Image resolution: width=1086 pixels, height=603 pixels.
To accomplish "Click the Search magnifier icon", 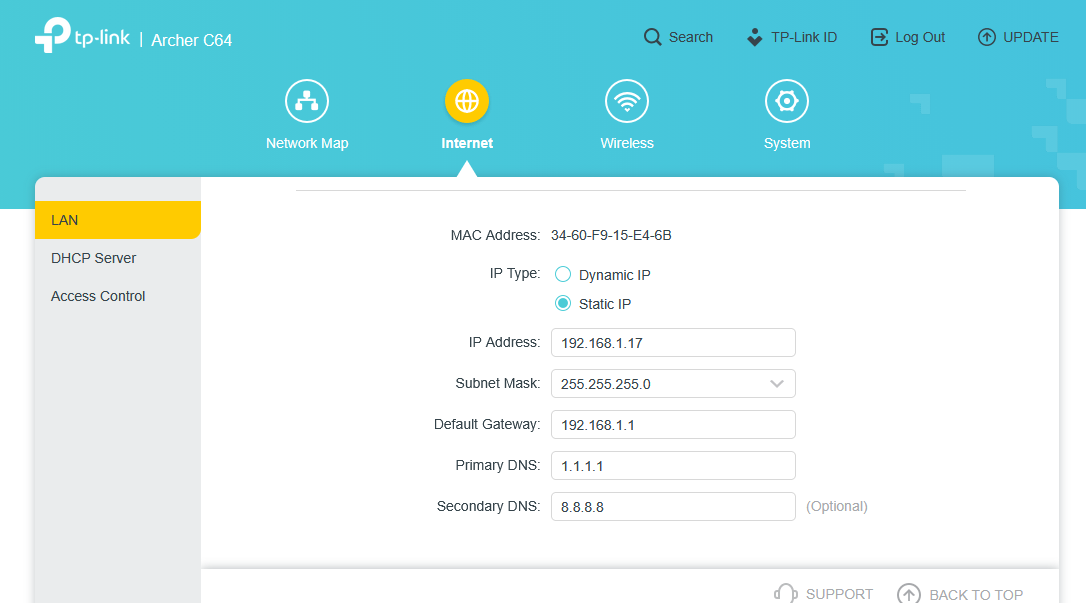I will click(652, 37).
